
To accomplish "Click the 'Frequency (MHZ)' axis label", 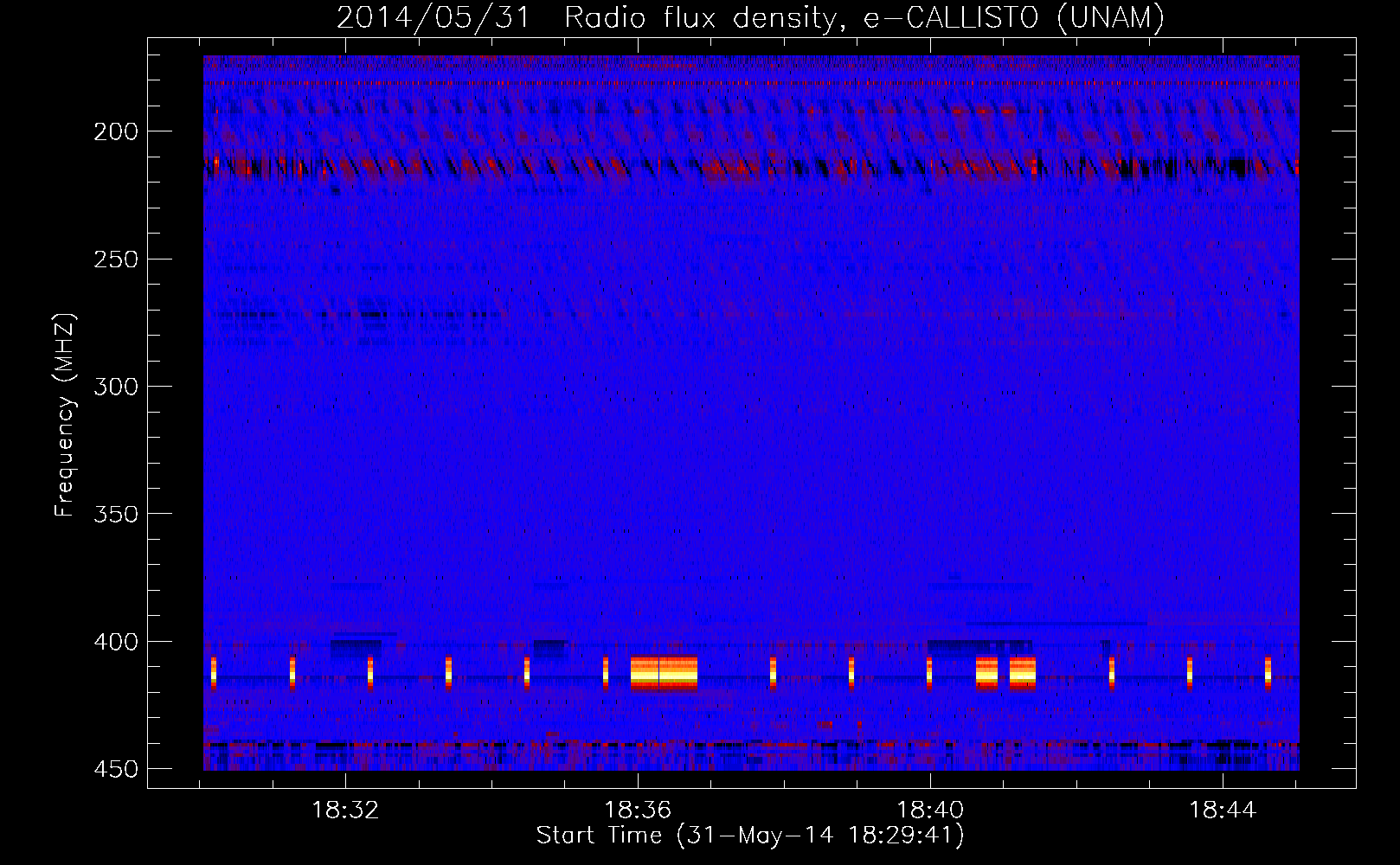I will 65,415.
